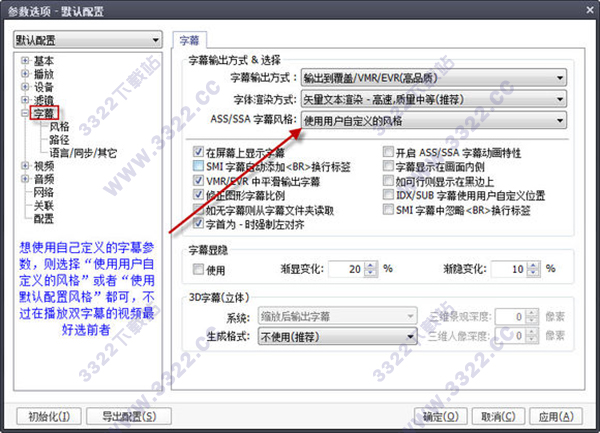600x433 pixels.
Task: Uncheck 在屏幕上显示字幕
Action: pos(198,152)
